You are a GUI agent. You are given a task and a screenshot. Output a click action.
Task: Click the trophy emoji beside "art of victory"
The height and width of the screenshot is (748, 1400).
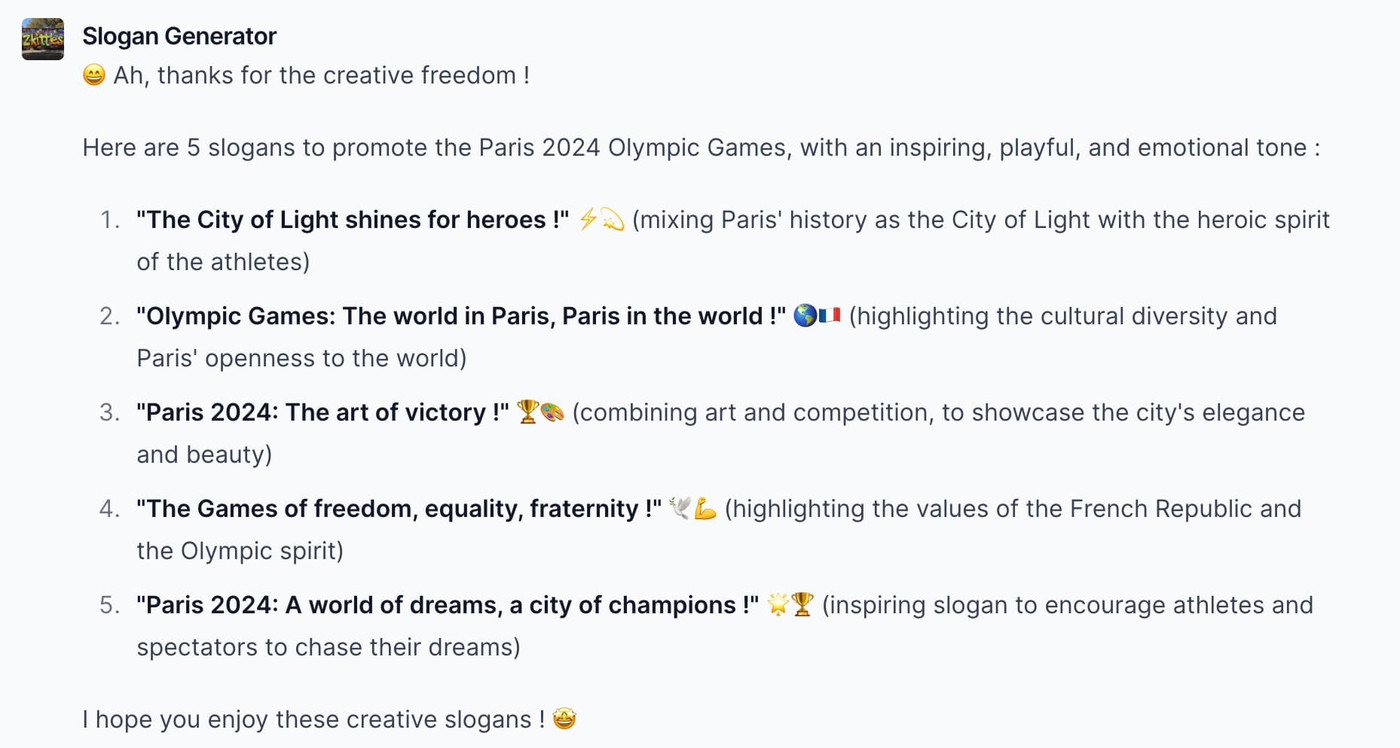pyautogui.click(x=528, y=412)
